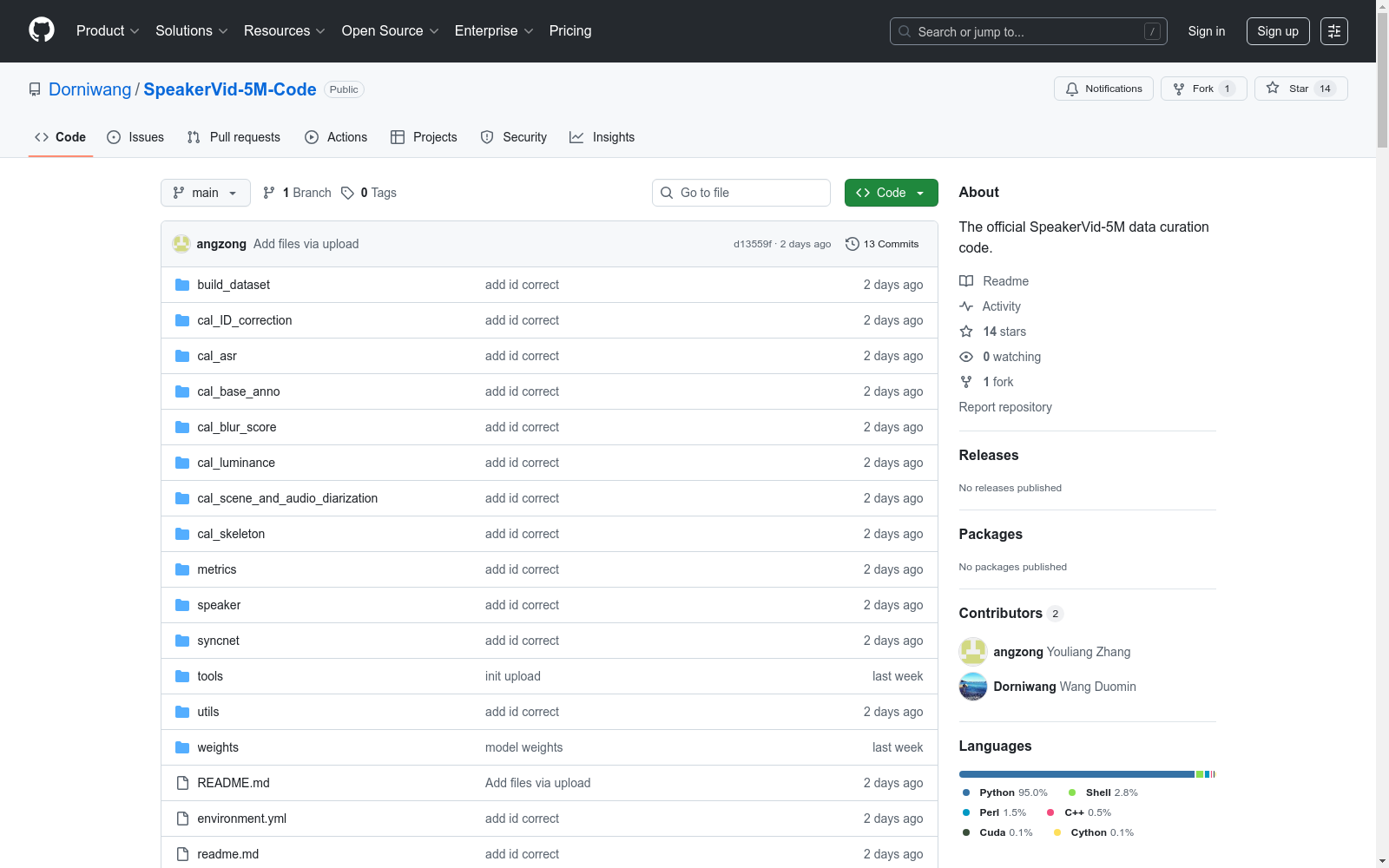Open the SpeakerVid-5M-Code repository title link
This screenshot has height=868, width=1389.
[230, 89]
